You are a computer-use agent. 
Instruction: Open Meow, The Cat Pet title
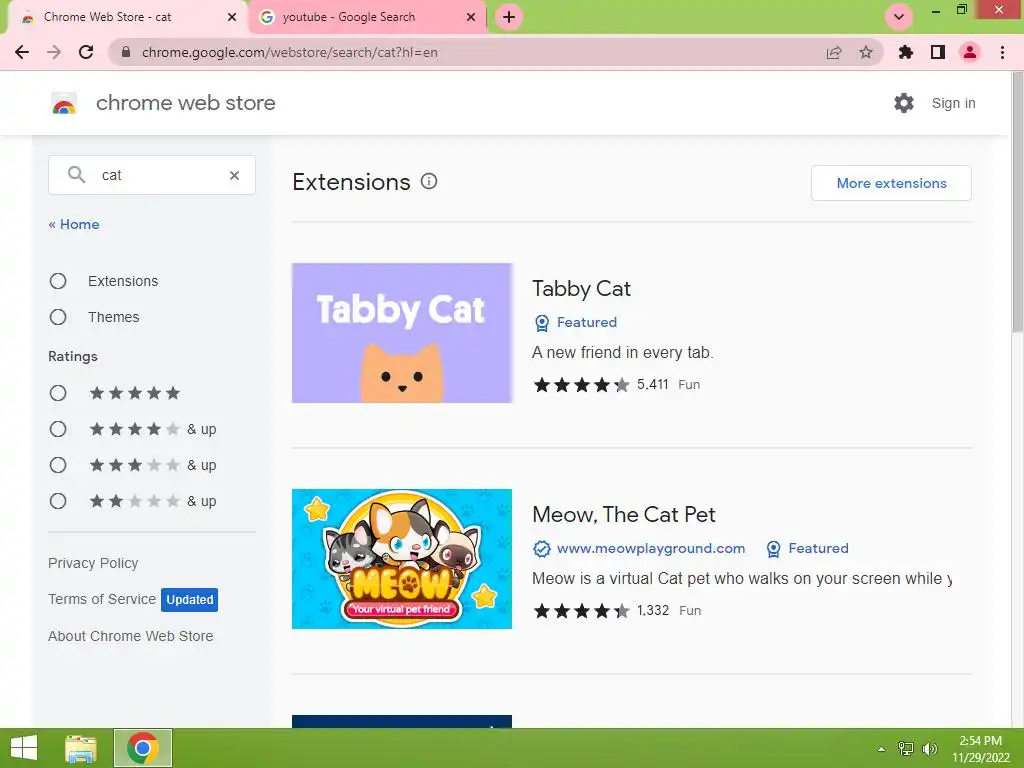tap(624, 515)
